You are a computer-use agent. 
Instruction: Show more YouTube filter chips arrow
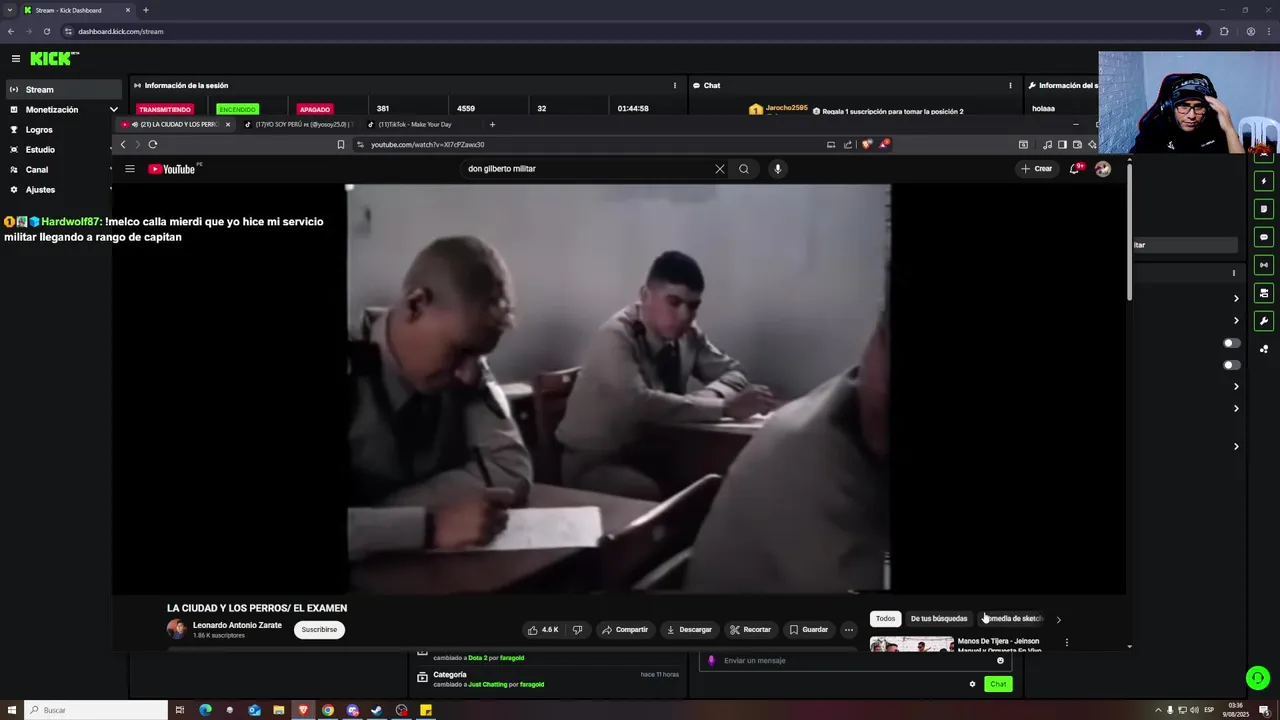pyautogui.click(x=1059, y=619)
